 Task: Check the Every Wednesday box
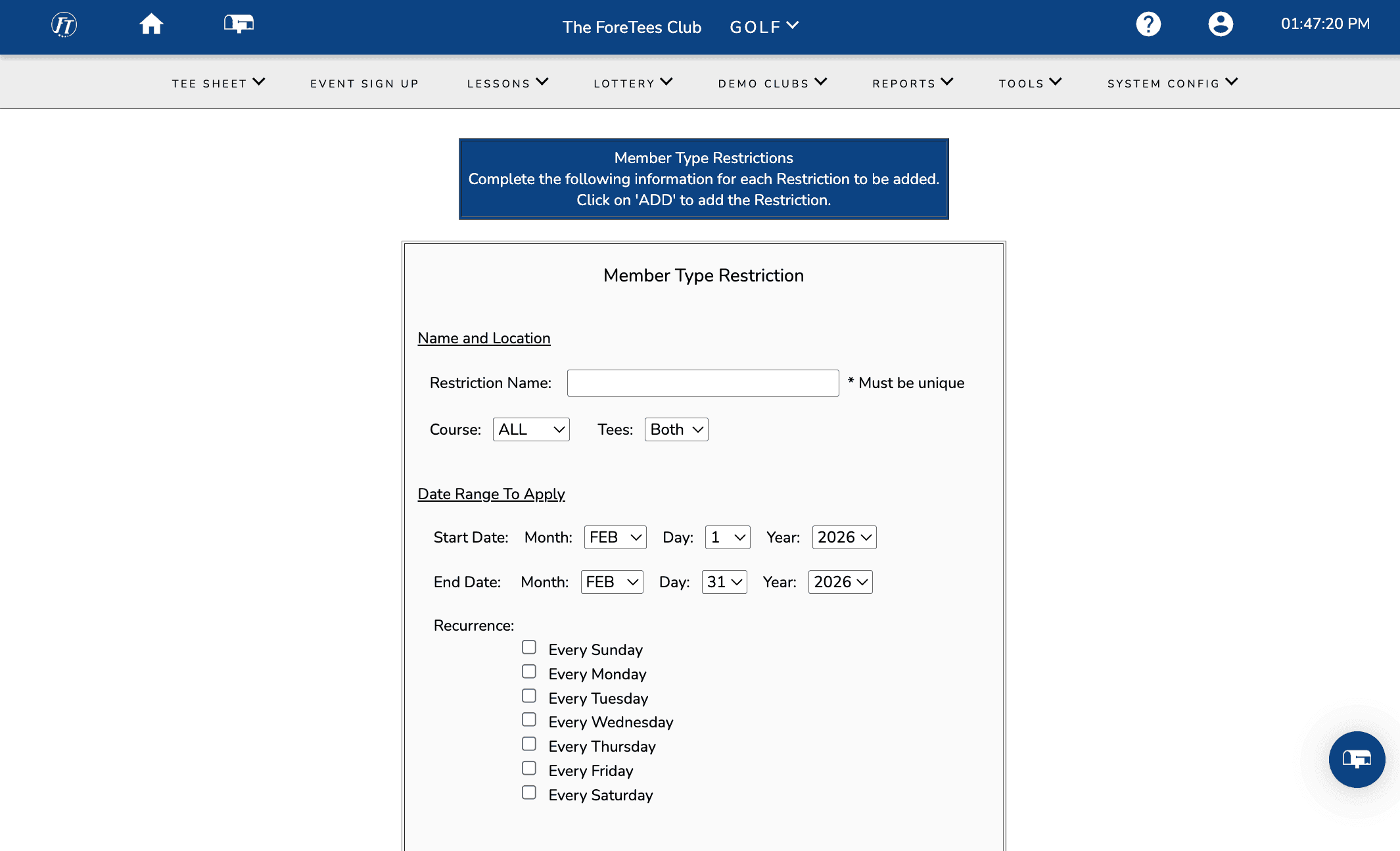[x=529, y=719]
